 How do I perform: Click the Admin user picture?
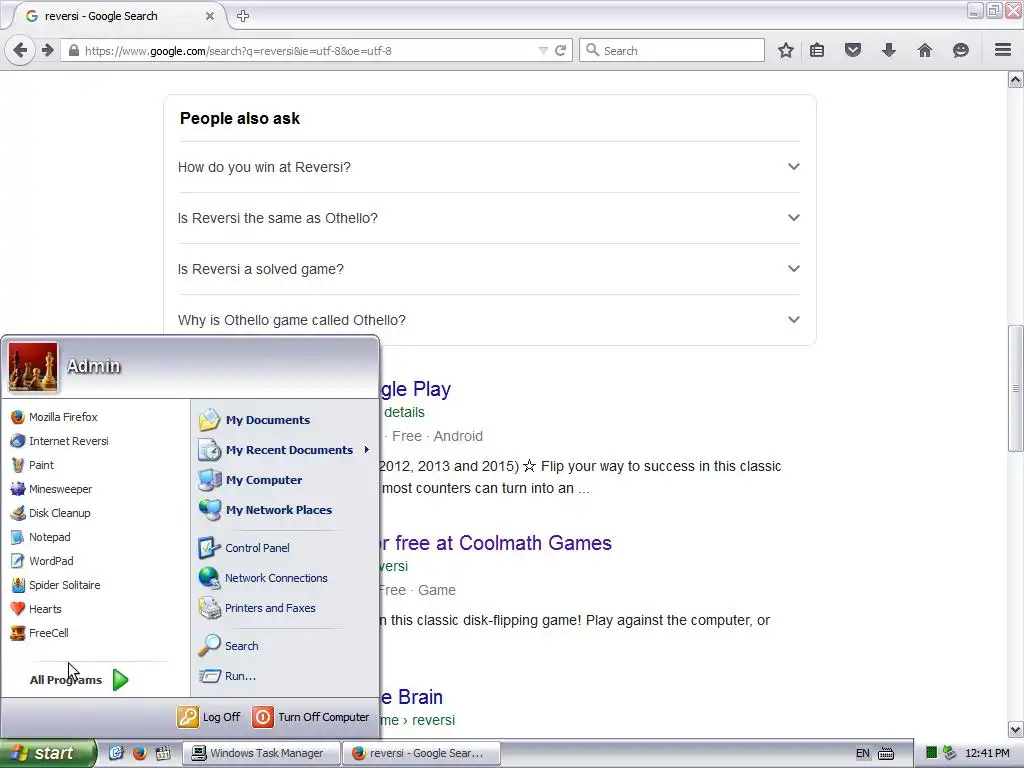click(33, 367)
